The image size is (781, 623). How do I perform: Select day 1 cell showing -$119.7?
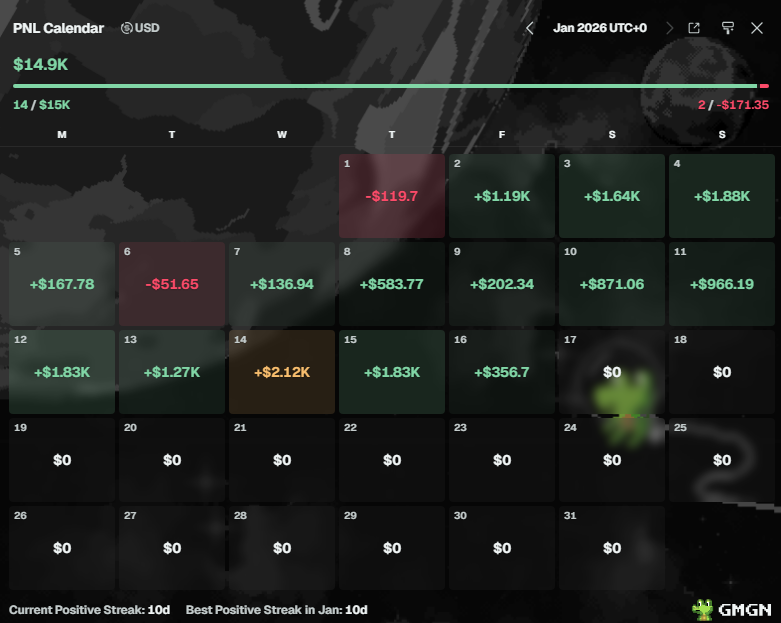[392, 196]
